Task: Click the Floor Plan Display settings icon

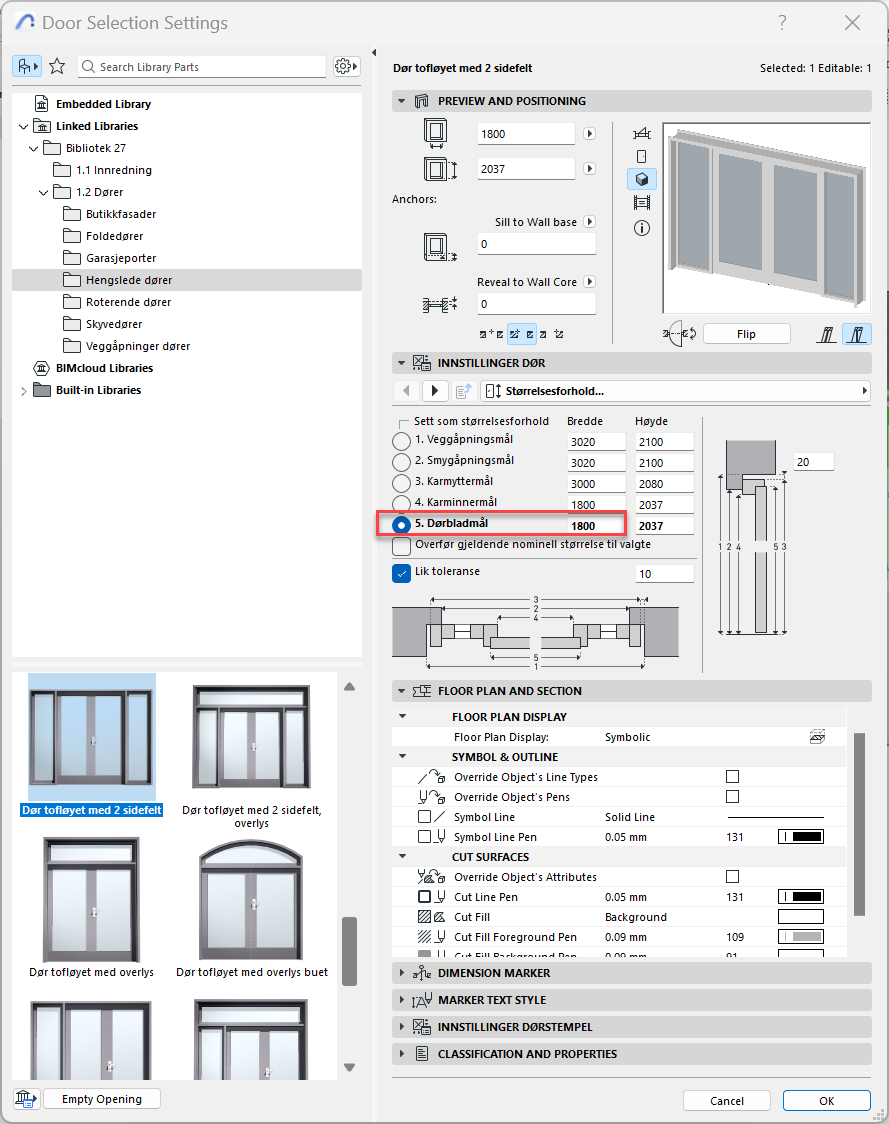Action: (817, 737)
